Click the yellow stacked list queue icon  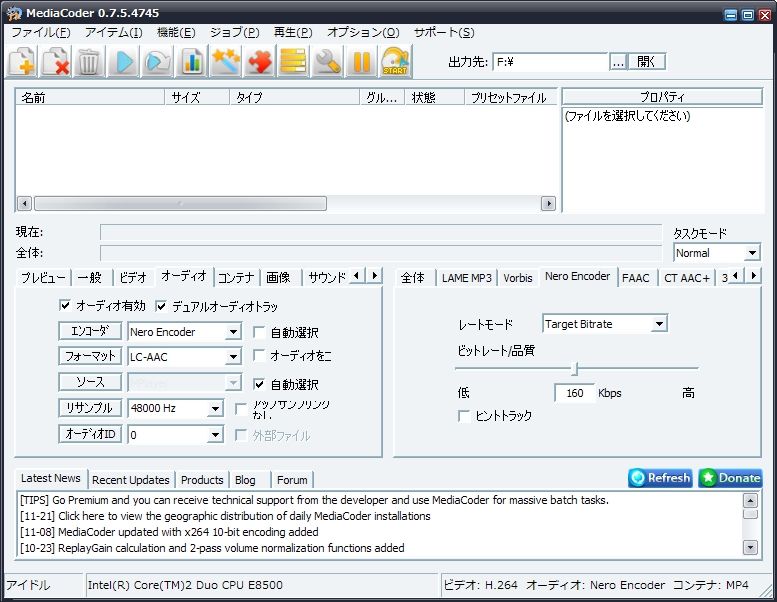[x=293, y=61]
